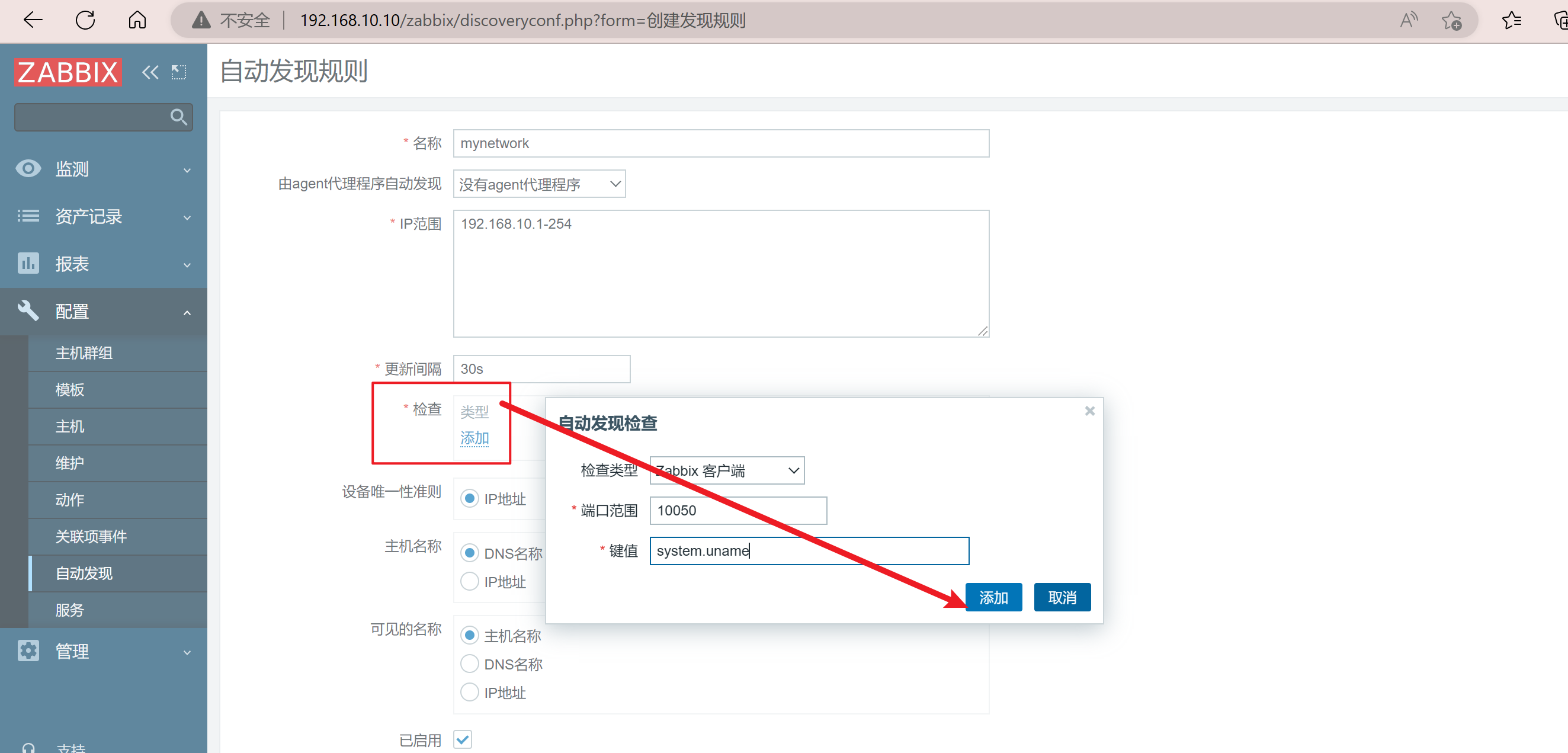The height and width of the screenshot is (753, 1568).
Task: Click the list icon for 资产记录
Action: (28, 216)
